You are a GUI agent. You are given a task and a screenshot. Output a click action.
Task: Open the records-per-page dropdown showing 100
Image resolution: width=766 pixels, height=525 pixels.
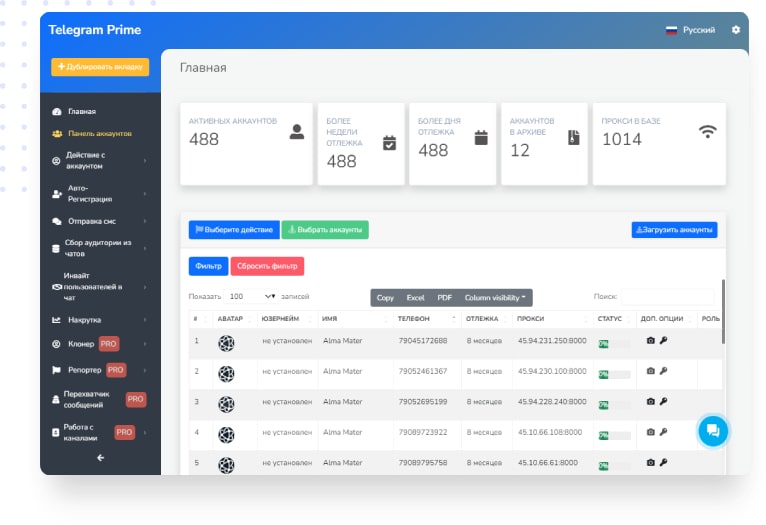[251, 297]
